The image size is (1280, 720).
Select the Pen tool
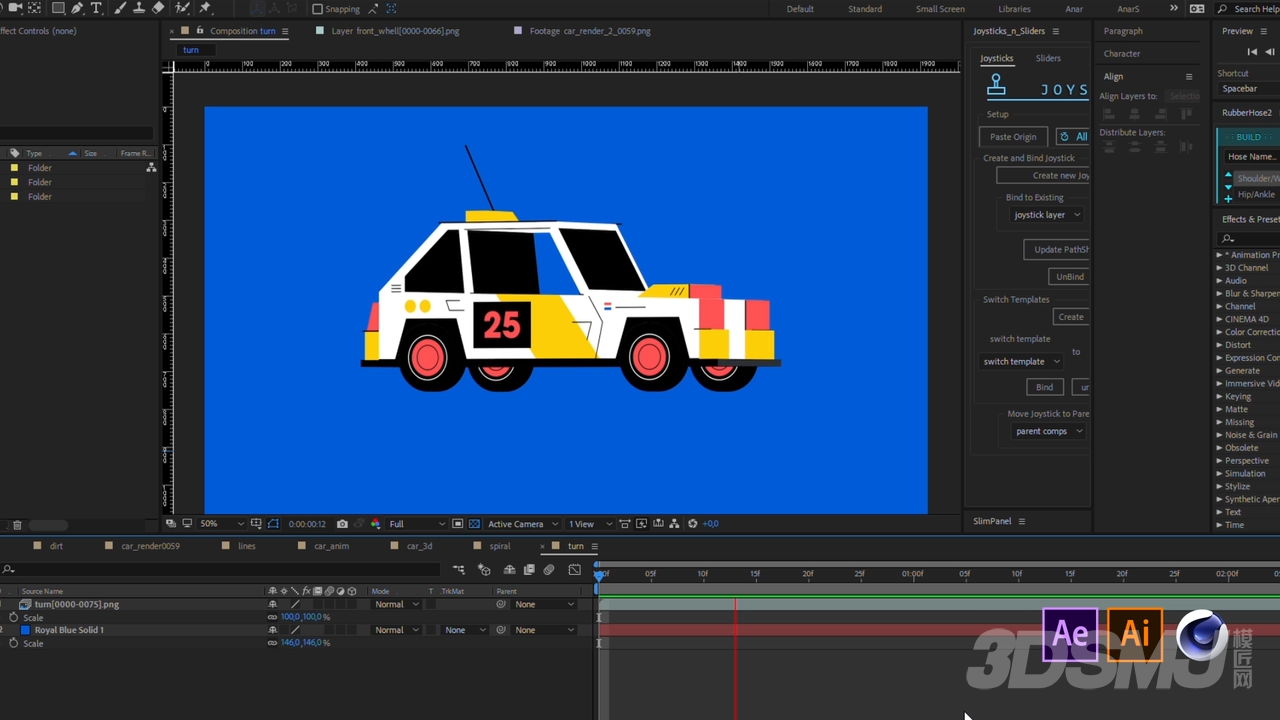[x=77, y=8]
